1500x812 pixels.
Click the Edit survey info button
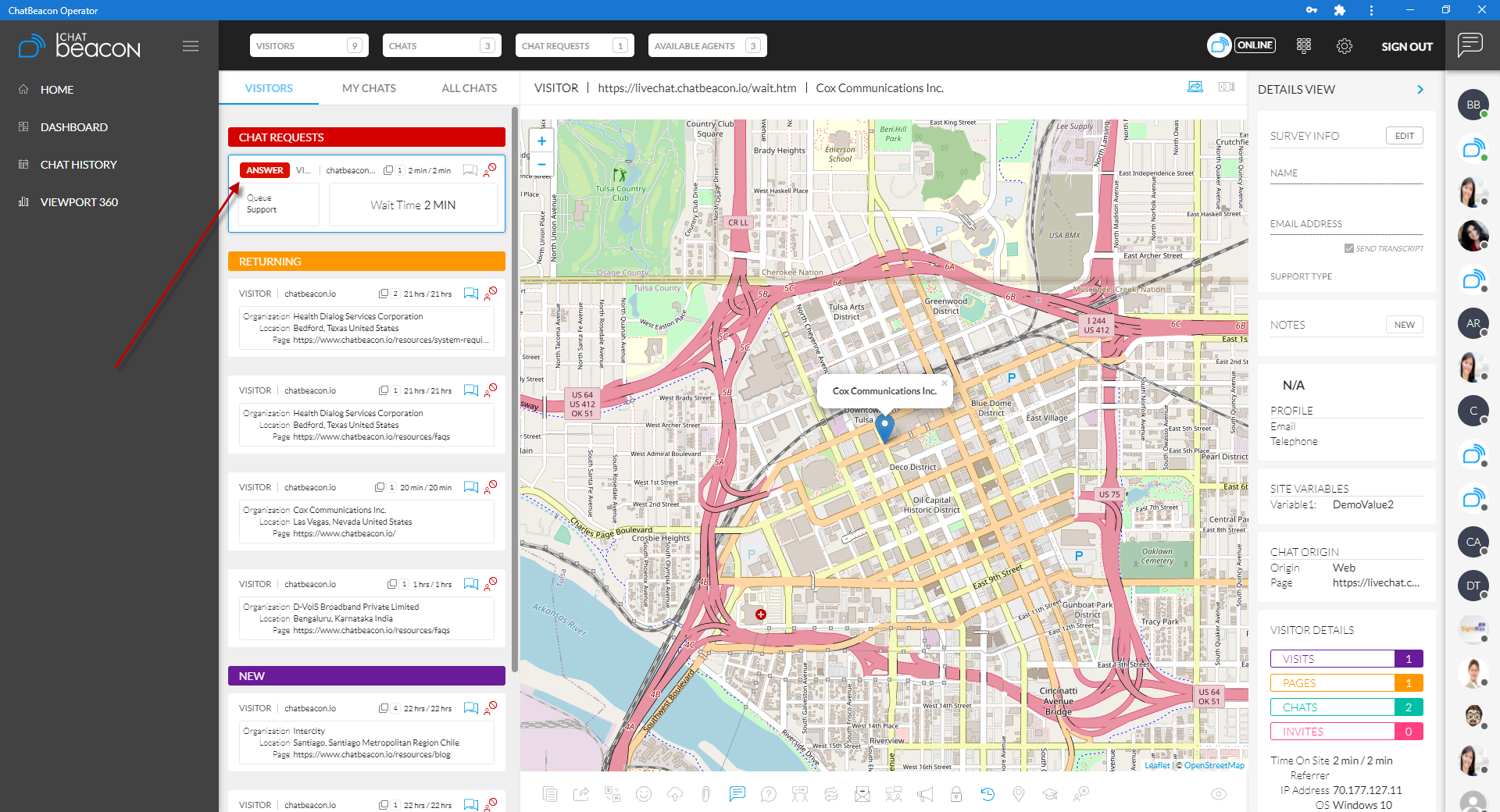(1405, 136)
